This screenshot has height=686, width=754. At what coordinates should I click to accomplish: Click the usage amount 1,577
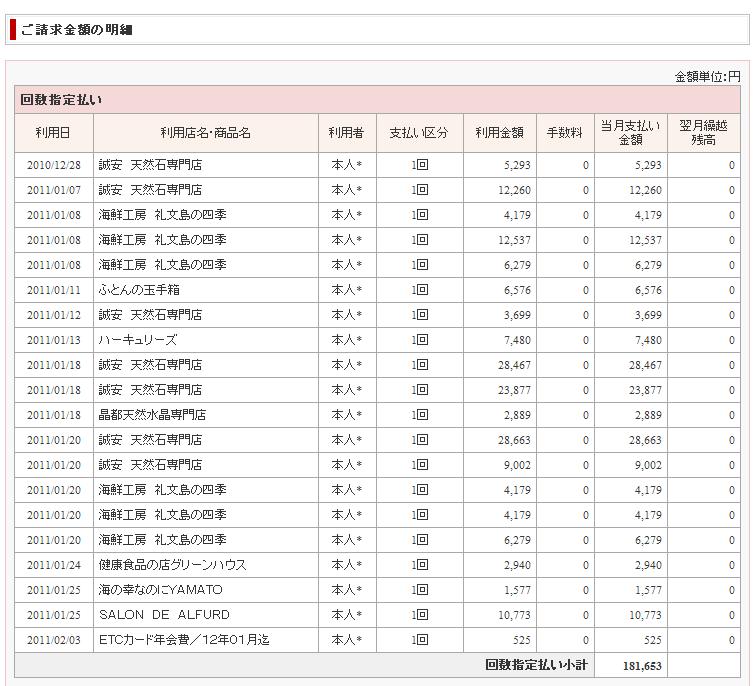517,590
